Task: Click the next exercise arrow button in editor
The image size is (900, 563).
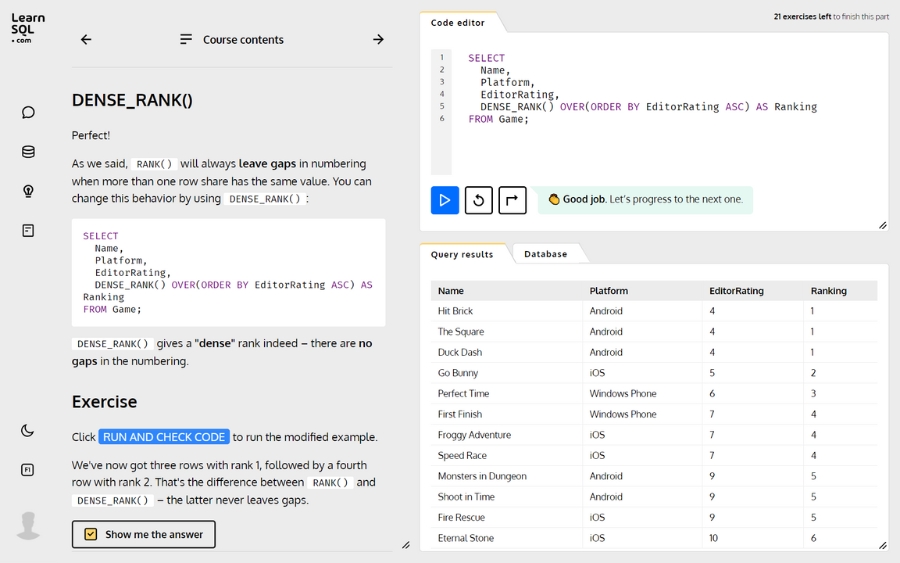Action: 513,200
